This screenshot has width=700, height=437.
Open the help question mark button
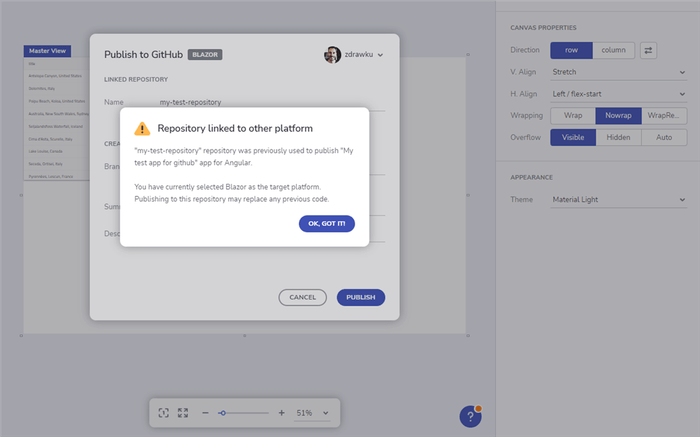[x=470, y=417]
